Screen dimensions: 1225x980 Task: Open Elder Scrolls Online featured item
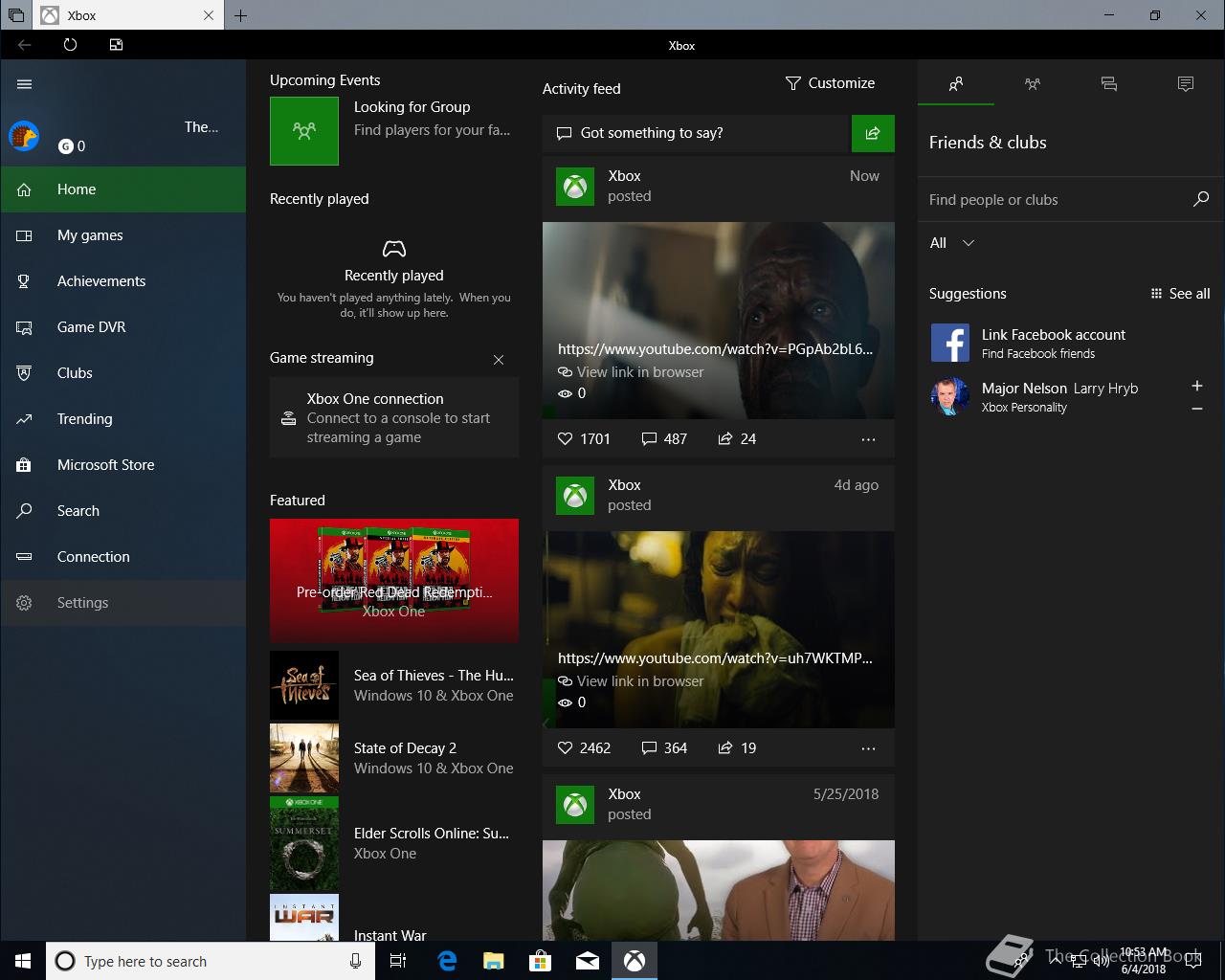click(x=394, y=843)
